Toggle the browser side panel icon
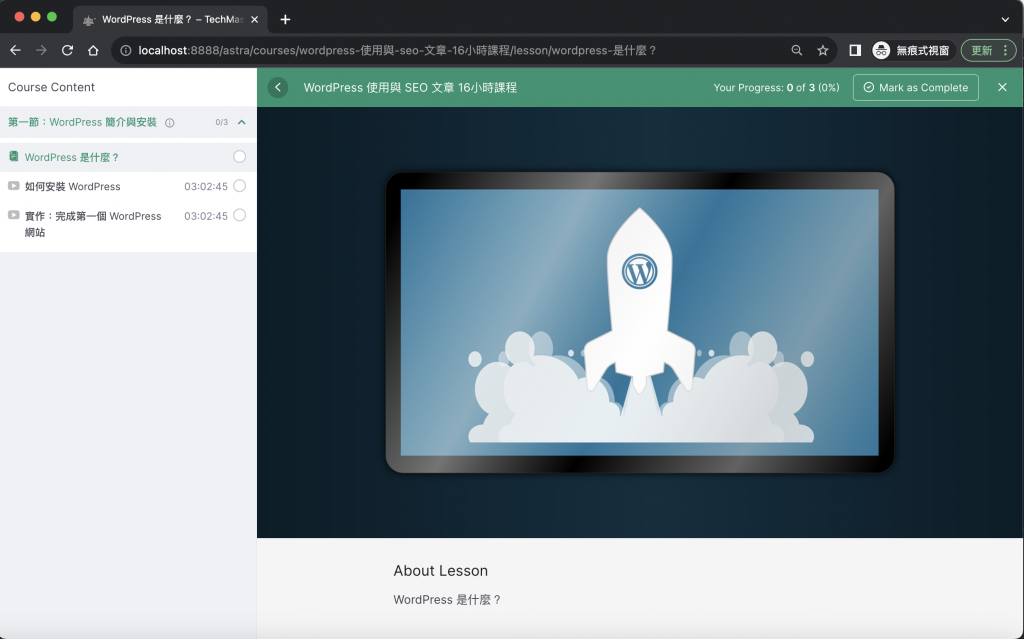The height and width of the screenshot is (639, 1024). click(x=855, y=50)
